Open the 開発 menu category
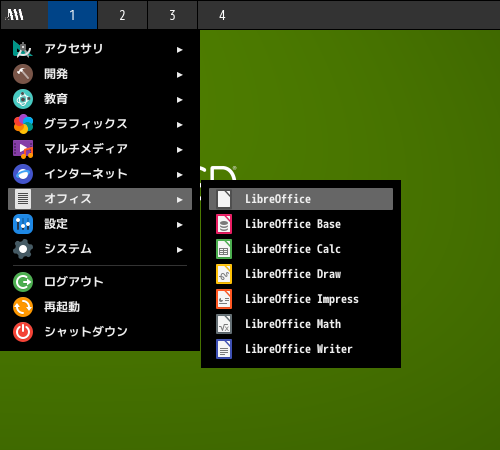 pos(100,74)
